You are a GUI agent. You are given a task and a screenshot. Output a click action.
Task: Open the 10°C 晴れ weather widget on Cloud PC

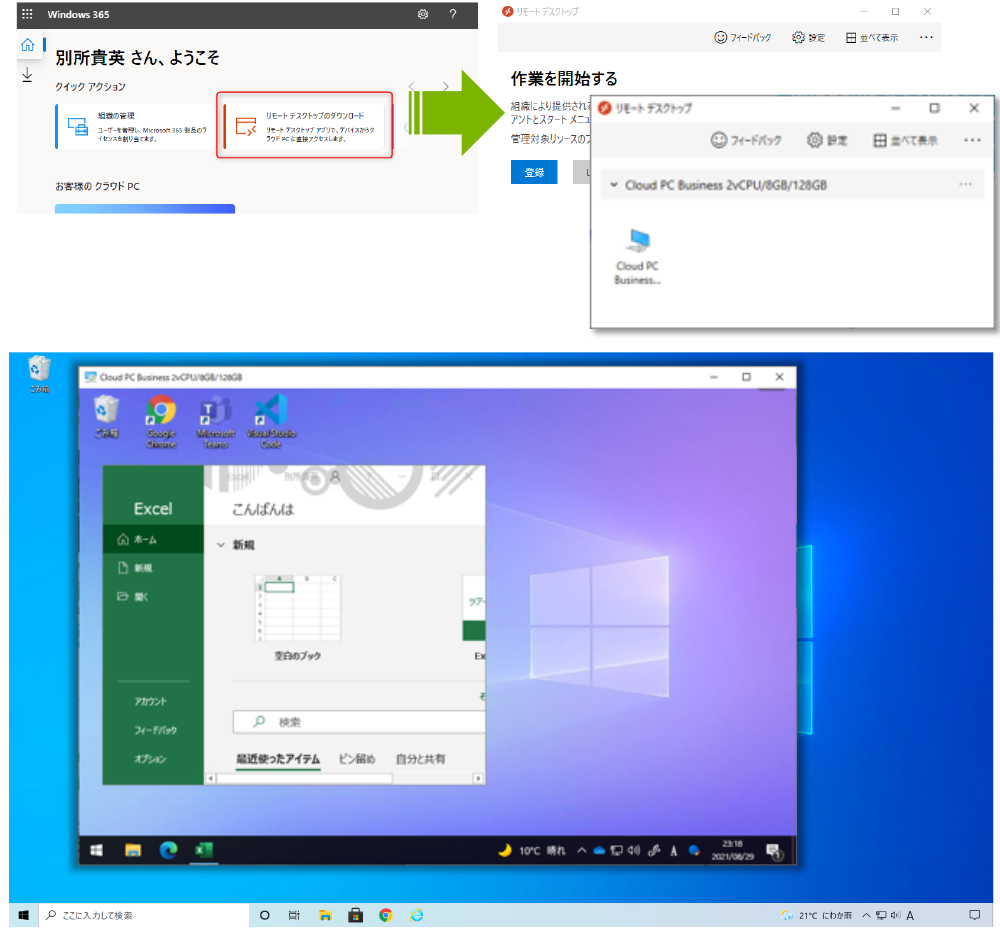pyautogui.click(x=532, y=850)
